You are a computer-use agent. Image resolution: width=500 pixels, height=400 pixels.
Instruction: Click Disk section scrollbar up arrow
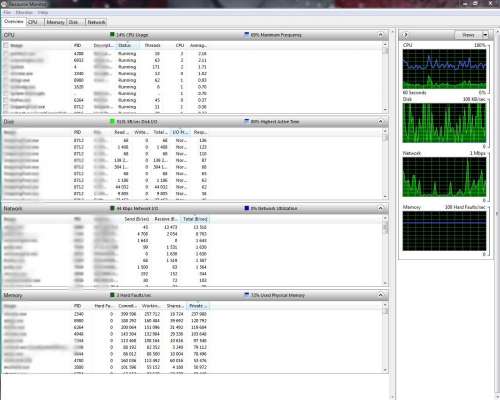tap(385, 131)
